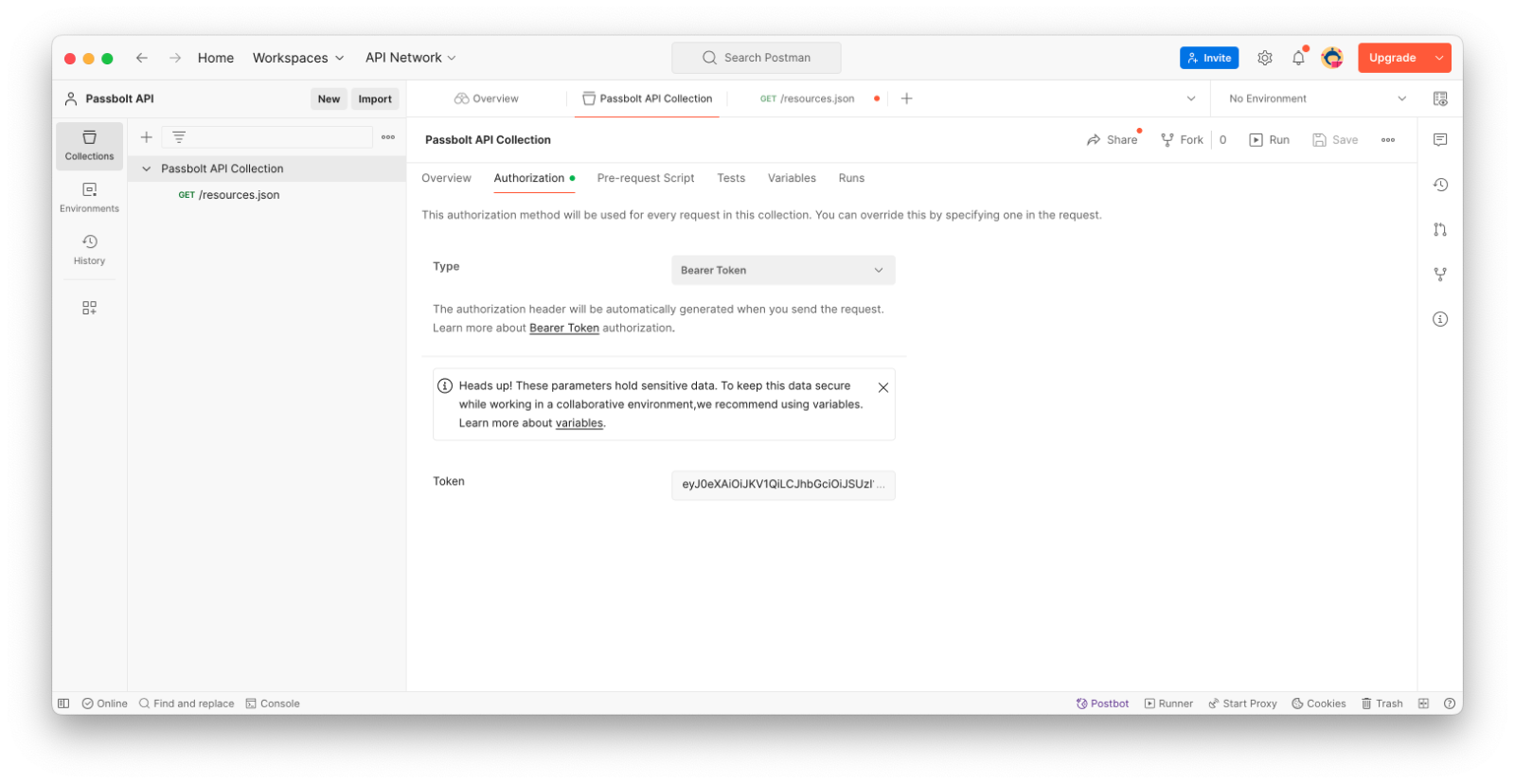Open the Environments sidebar panel
This screenshot has width=1515, height=784.
click(x=89, y=198)
